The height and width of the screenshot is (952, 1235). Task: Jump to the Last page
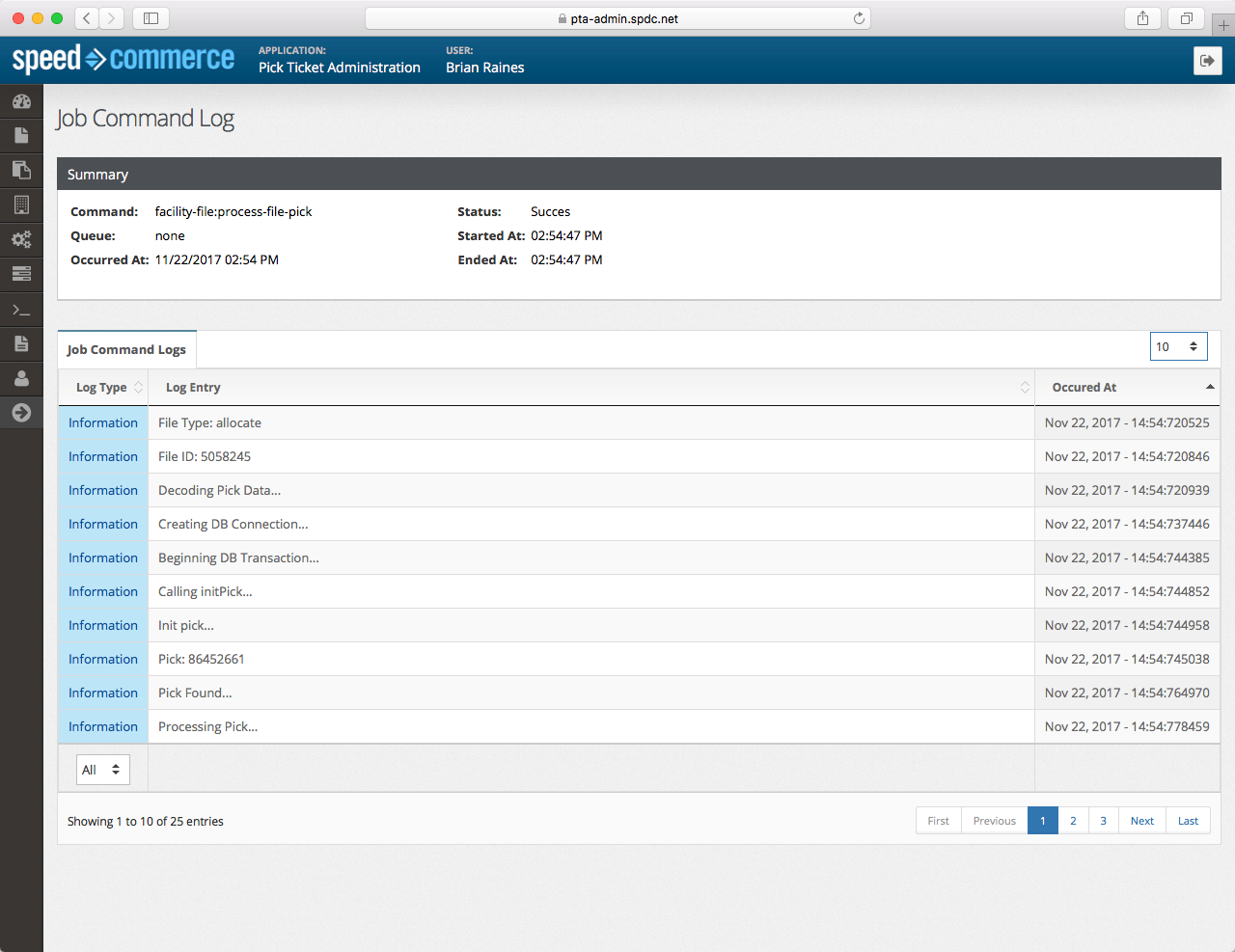(x=1188, y=821)
